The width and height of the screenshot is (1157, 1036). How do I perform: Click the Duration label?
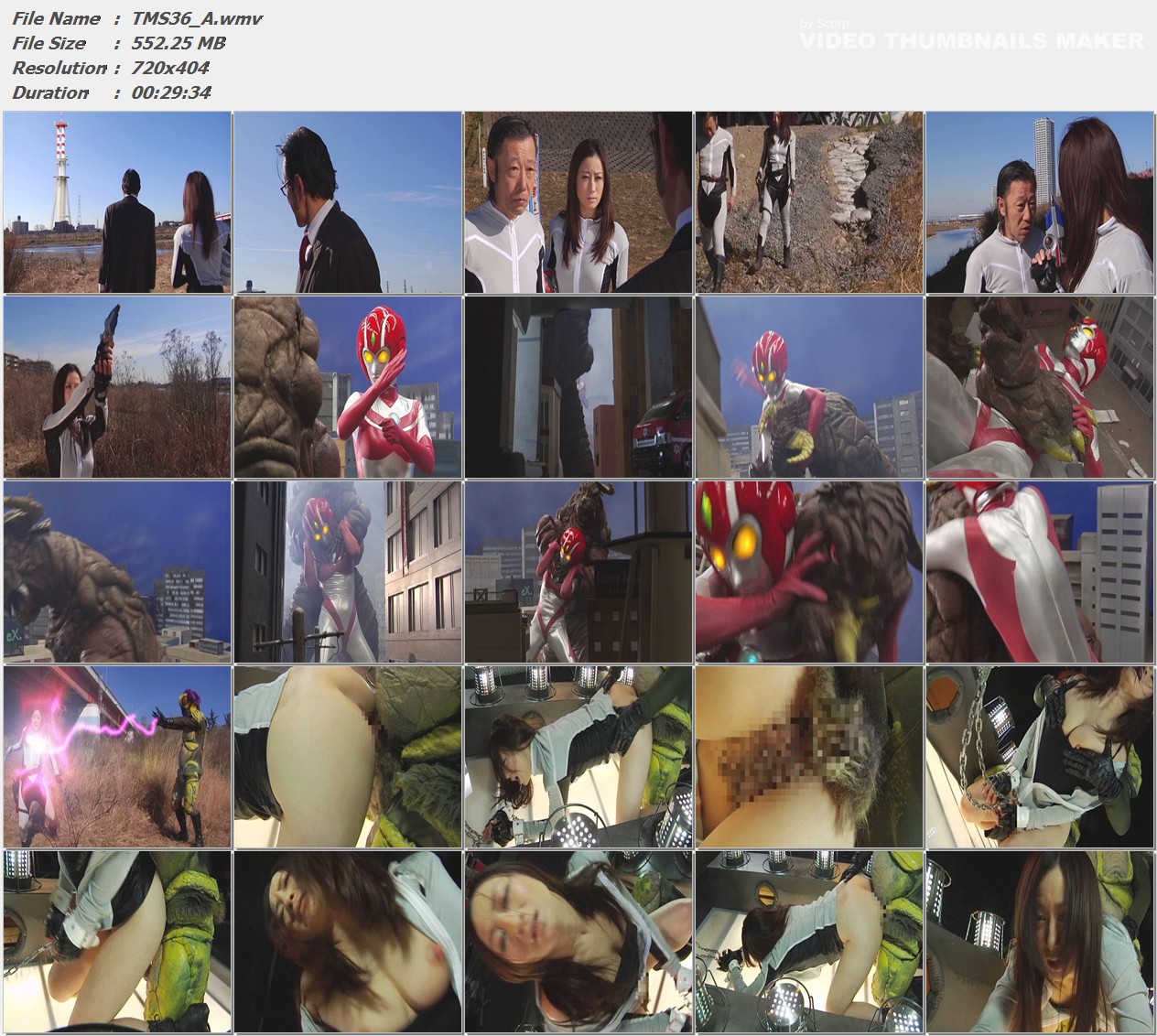coord(51,92)
